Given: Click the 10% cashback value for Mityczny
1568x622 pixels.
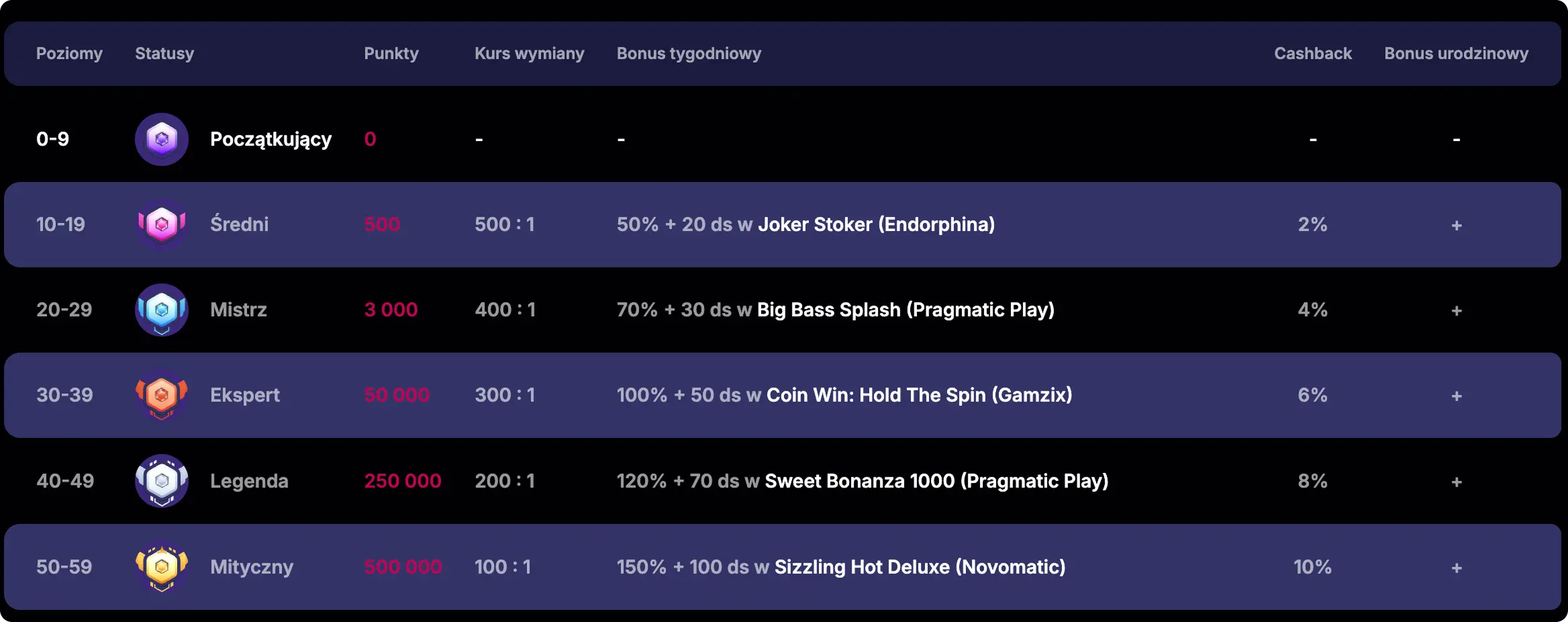Looking at the screenshot, I should [x=1312, y=567].
